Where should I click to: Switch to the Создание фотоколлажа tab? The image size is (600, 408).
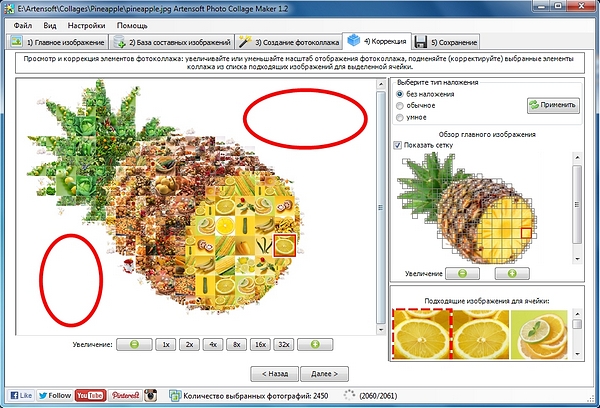pyautogui.click(x=289, y=42)
